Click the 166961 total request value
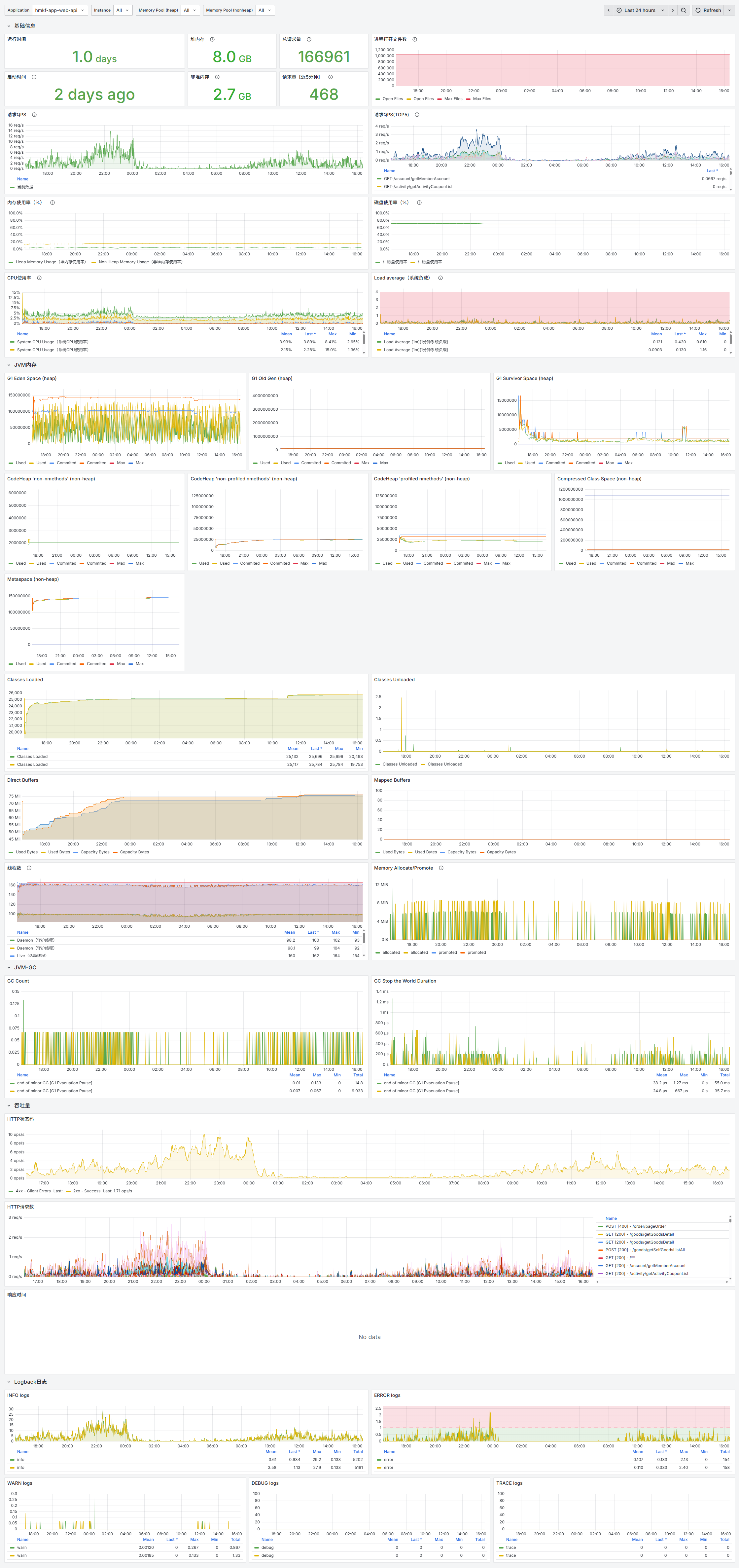 [324, 56]
